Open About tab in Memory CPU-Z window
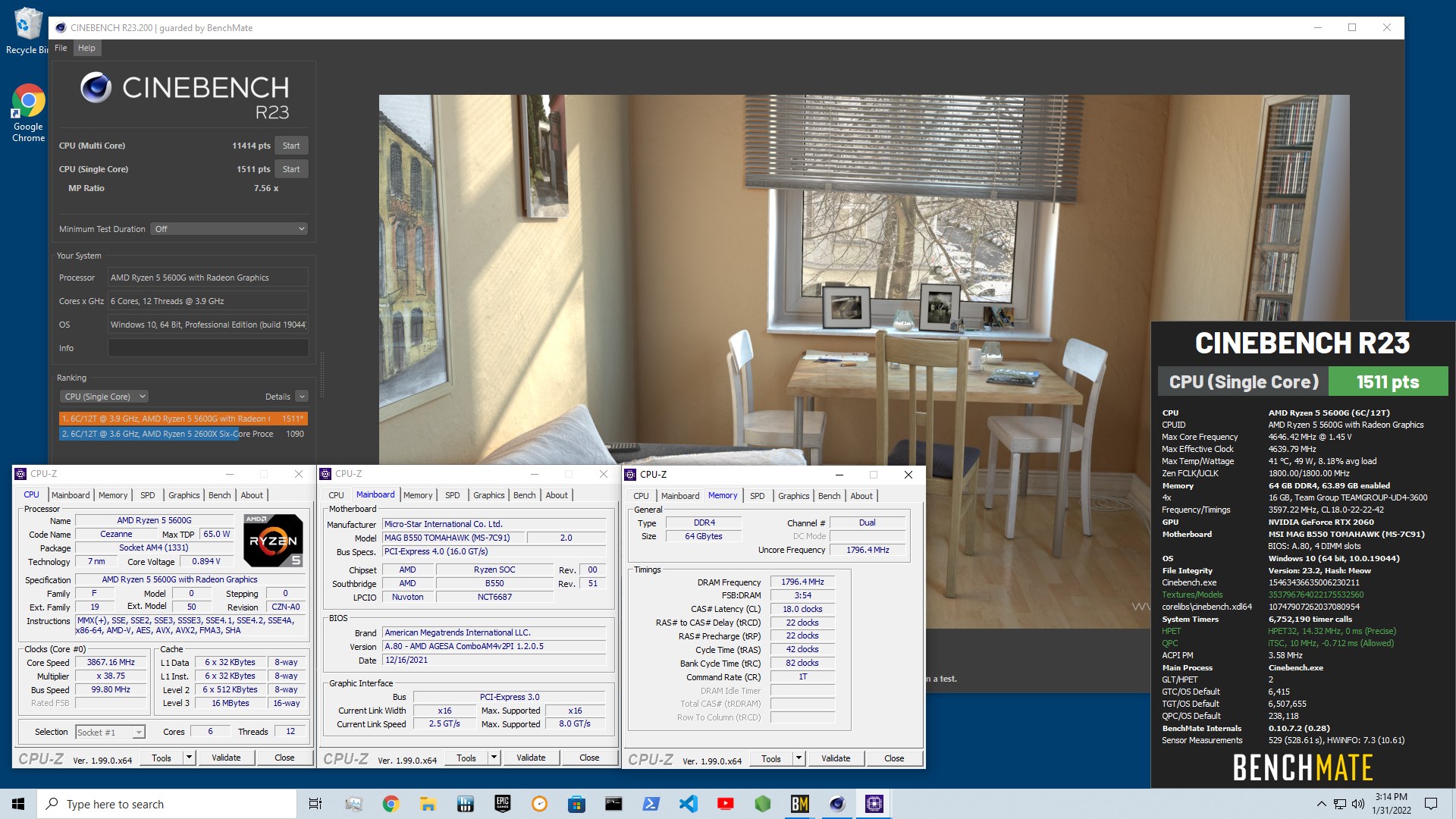1456x819 pixels. click(861, 496)
